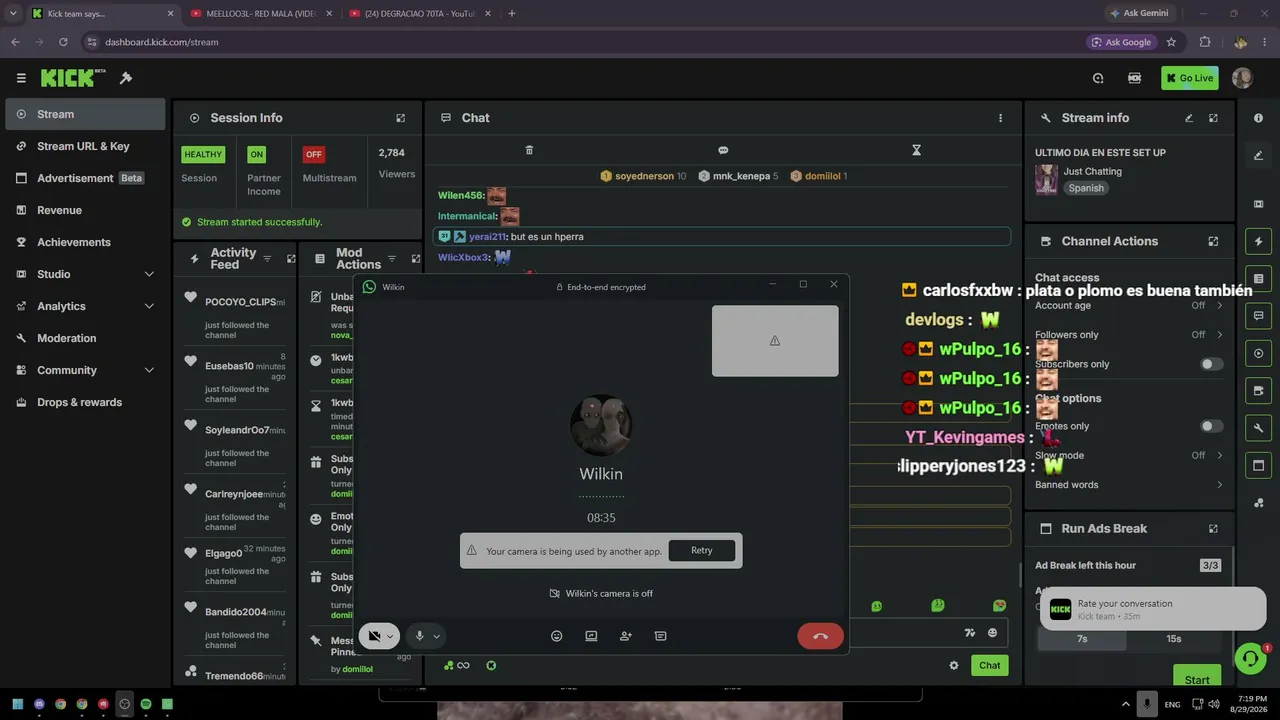The width and height of the screenshot is (1280, 720).
Task: Open Drops & rewards page
Action: click(x=85, y=402)
